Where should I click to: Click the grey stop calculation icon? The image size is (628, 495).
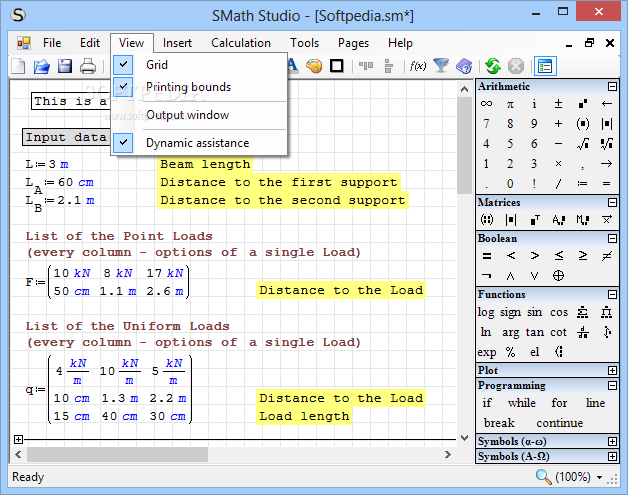pos(516,66)
